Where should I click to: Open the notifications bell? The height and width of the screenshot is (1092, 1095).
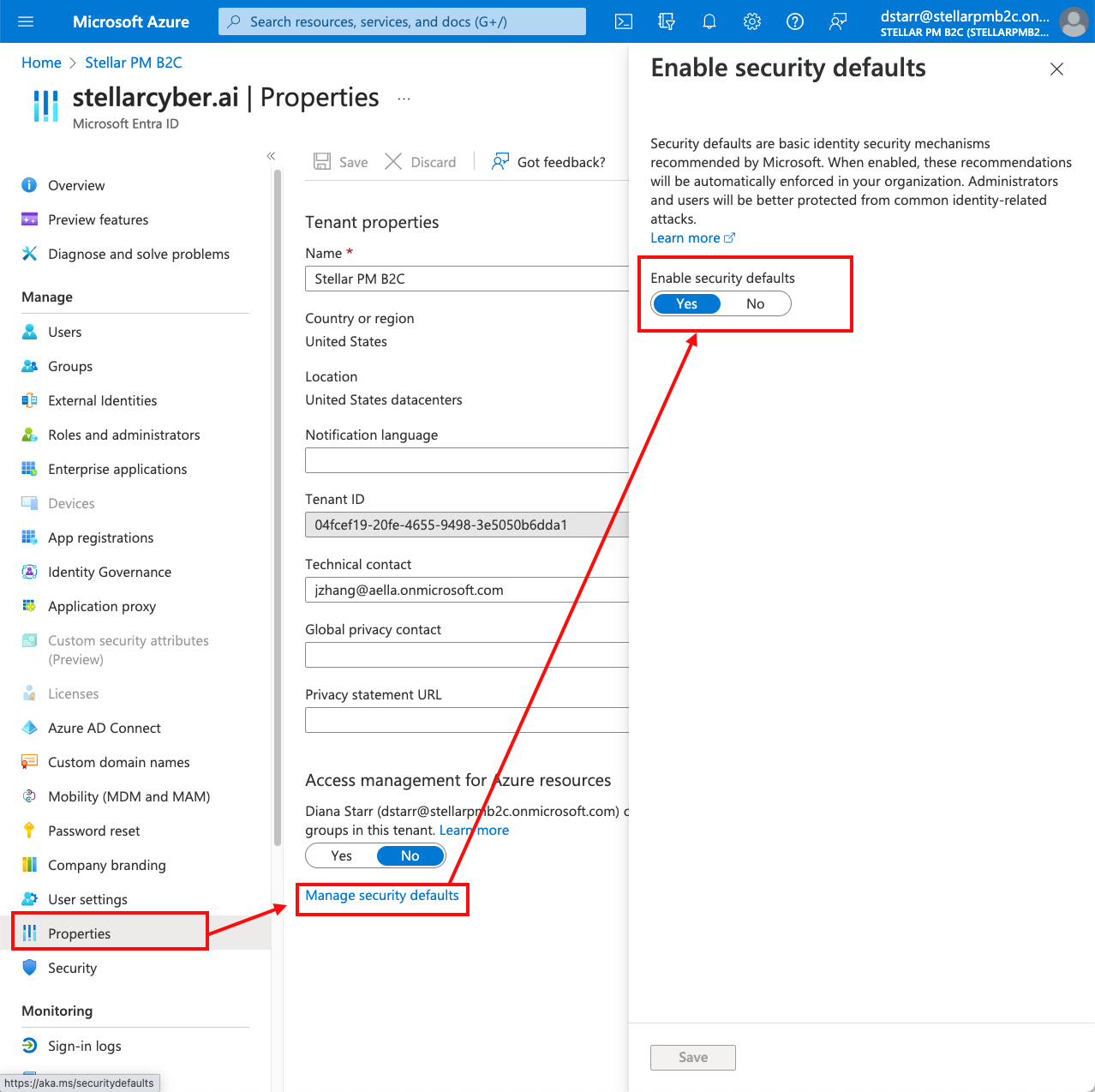(x=709, y=21)
